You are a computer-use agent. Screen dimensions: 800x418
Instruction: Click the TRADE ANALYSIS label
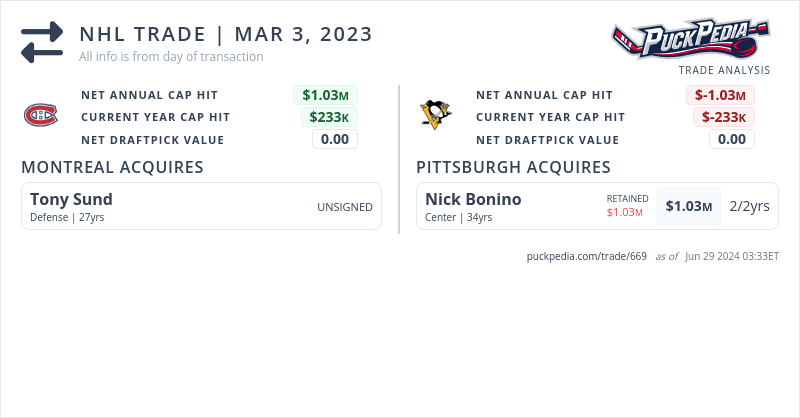tap(724, 70)
